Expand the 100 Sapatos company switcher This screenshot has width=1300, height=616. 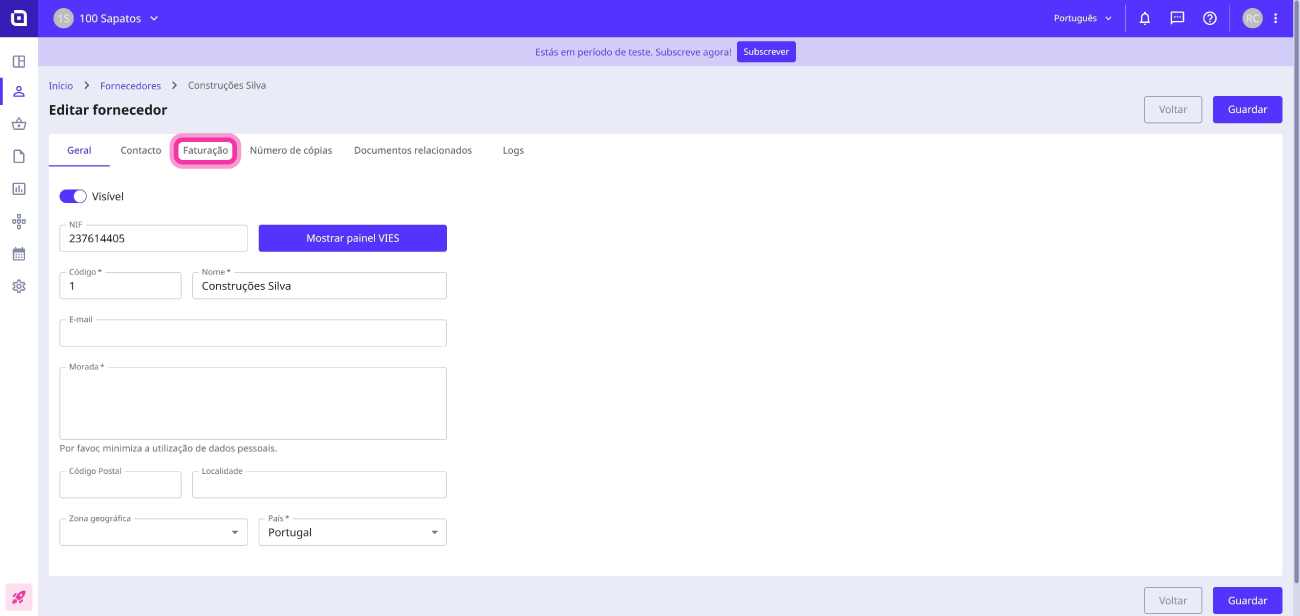[106, 18]
